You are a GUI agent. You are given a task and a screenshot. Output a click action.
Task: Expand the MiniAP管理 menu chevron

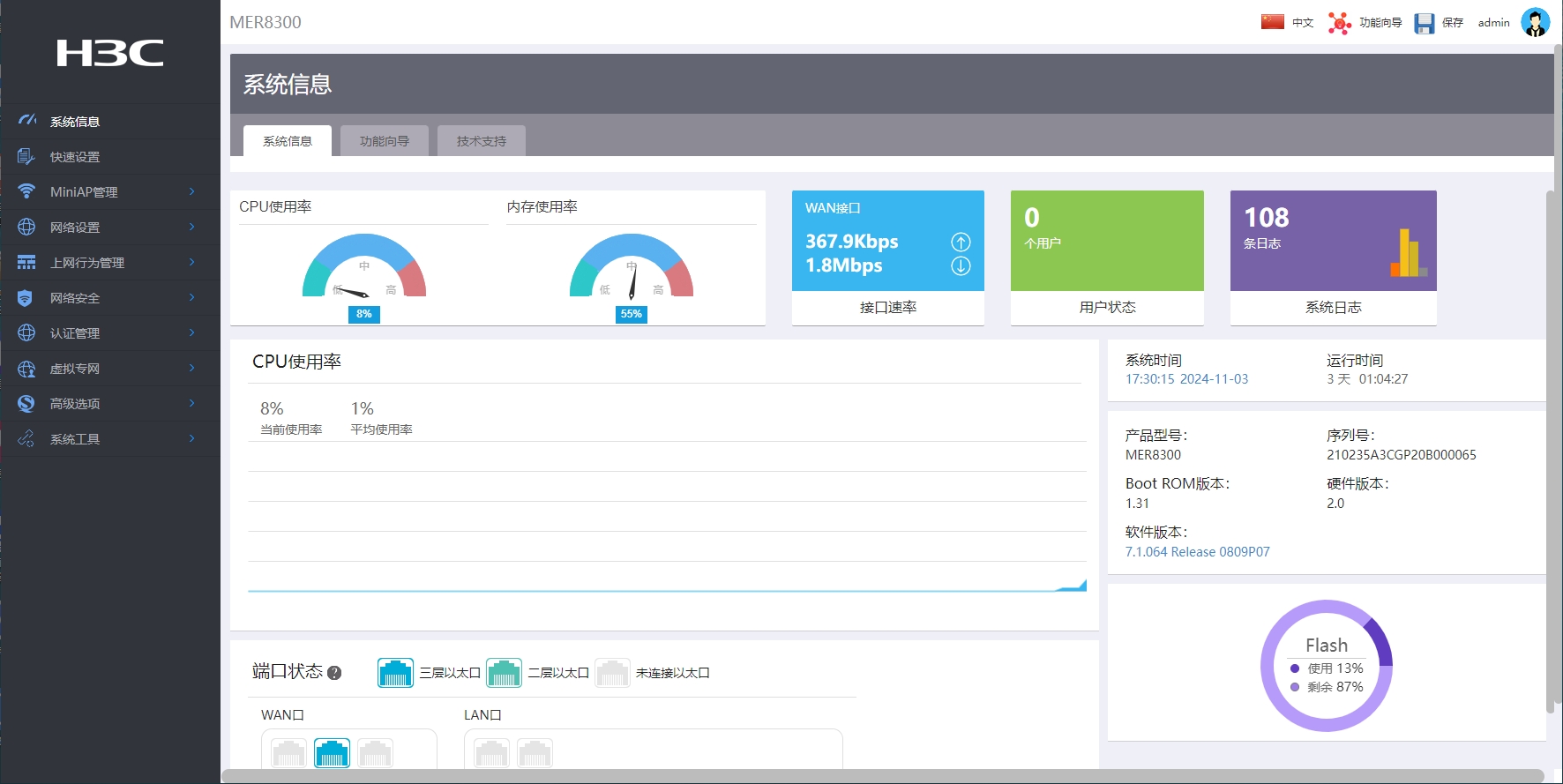pyautogui.click(x=191, y=191)
